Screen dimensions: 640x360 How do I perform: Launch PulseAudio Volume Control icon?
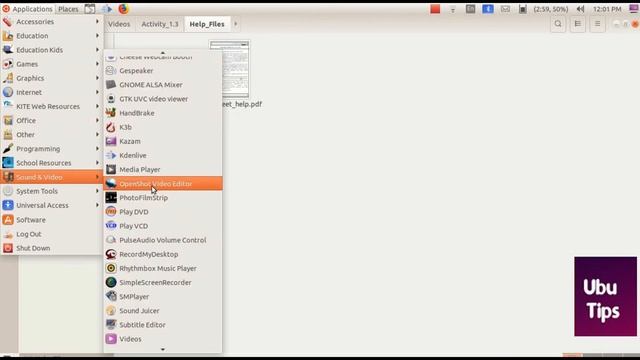tap(111, 240)
